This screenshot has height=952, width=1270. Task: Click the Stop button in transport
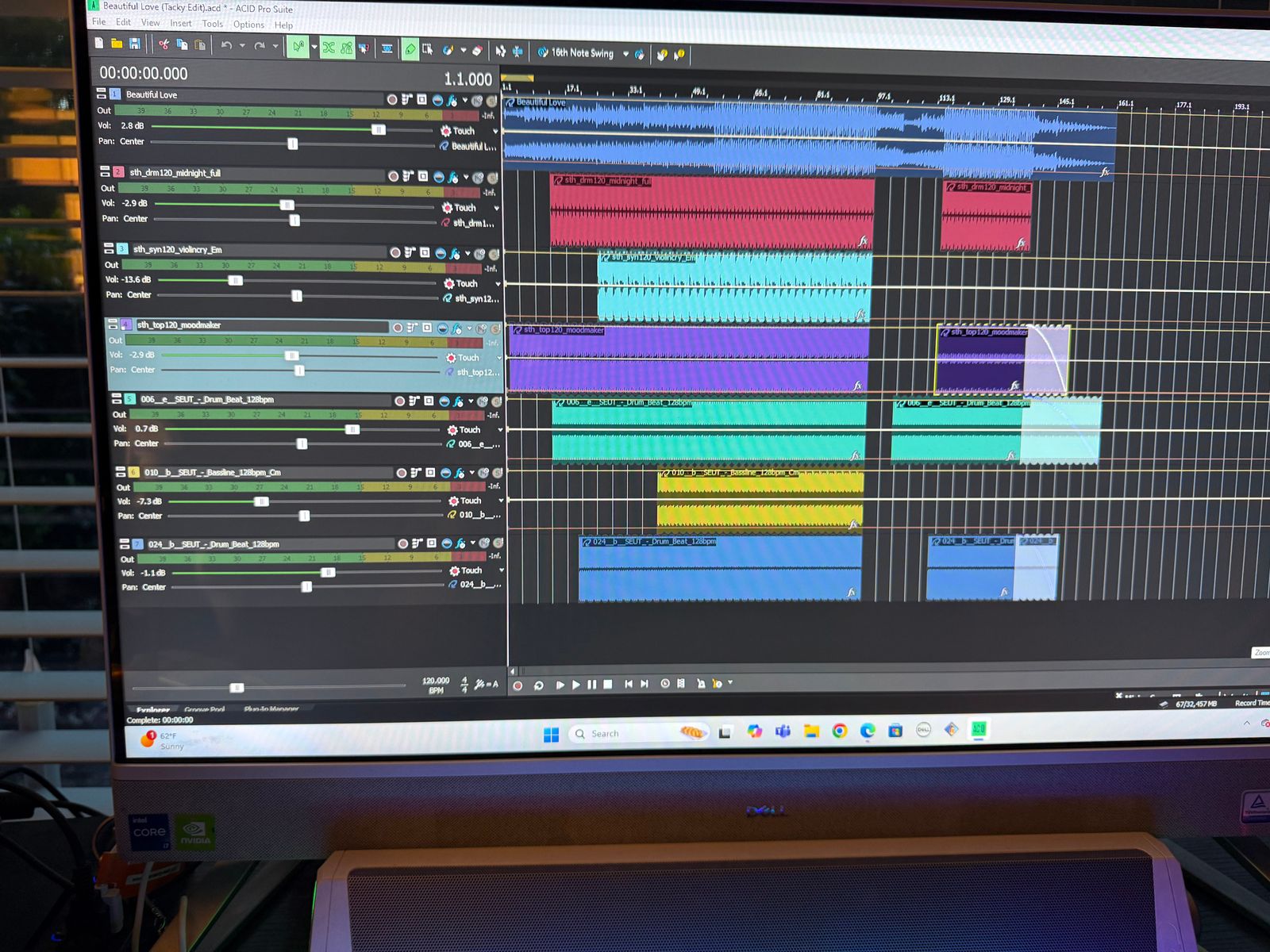(608, 684)
